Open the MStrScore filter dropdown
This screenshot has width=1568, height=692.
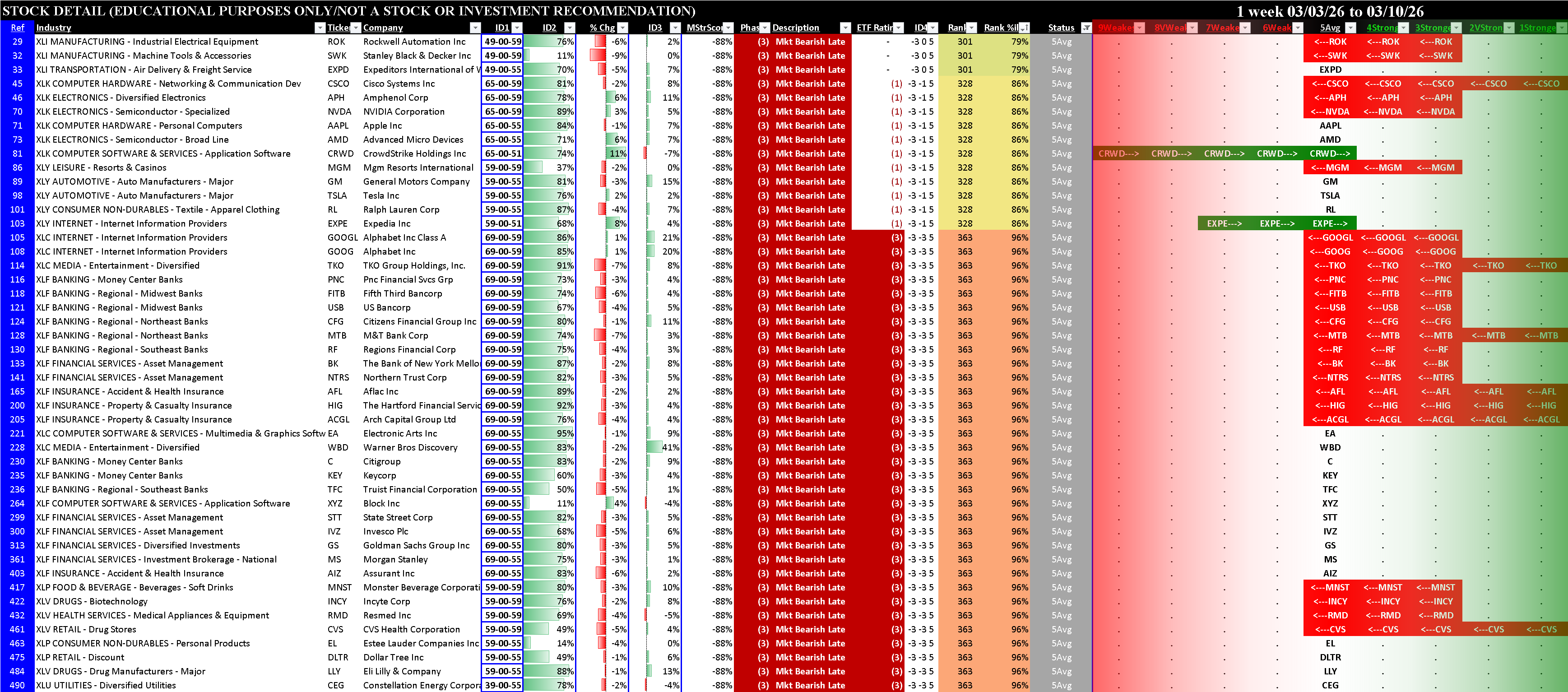(x=728, y=28)
